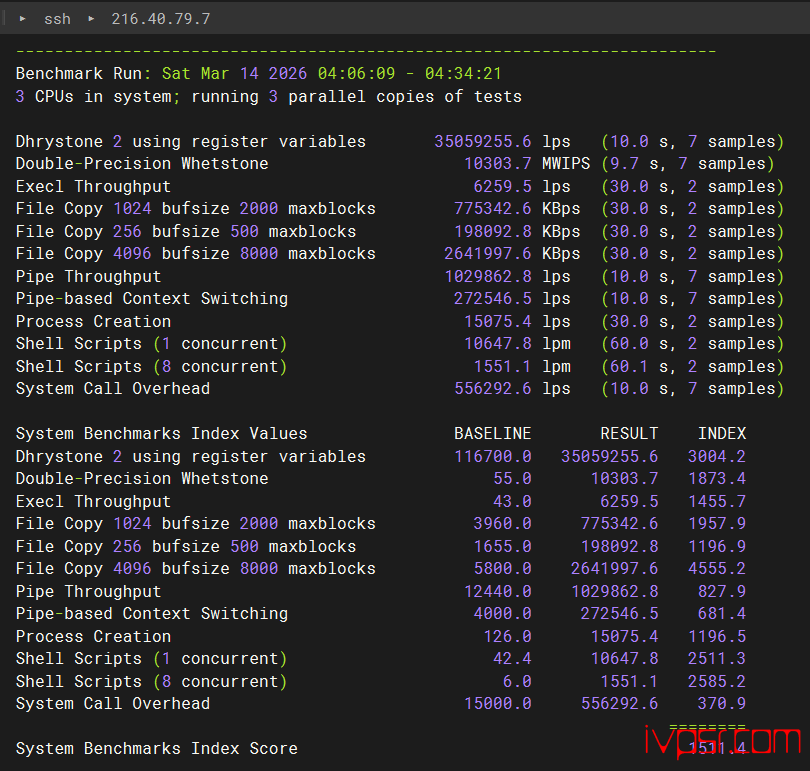Click the File Copy 4096 index value 4555.2
Viewport: 810px width, 771px height.
716,569
